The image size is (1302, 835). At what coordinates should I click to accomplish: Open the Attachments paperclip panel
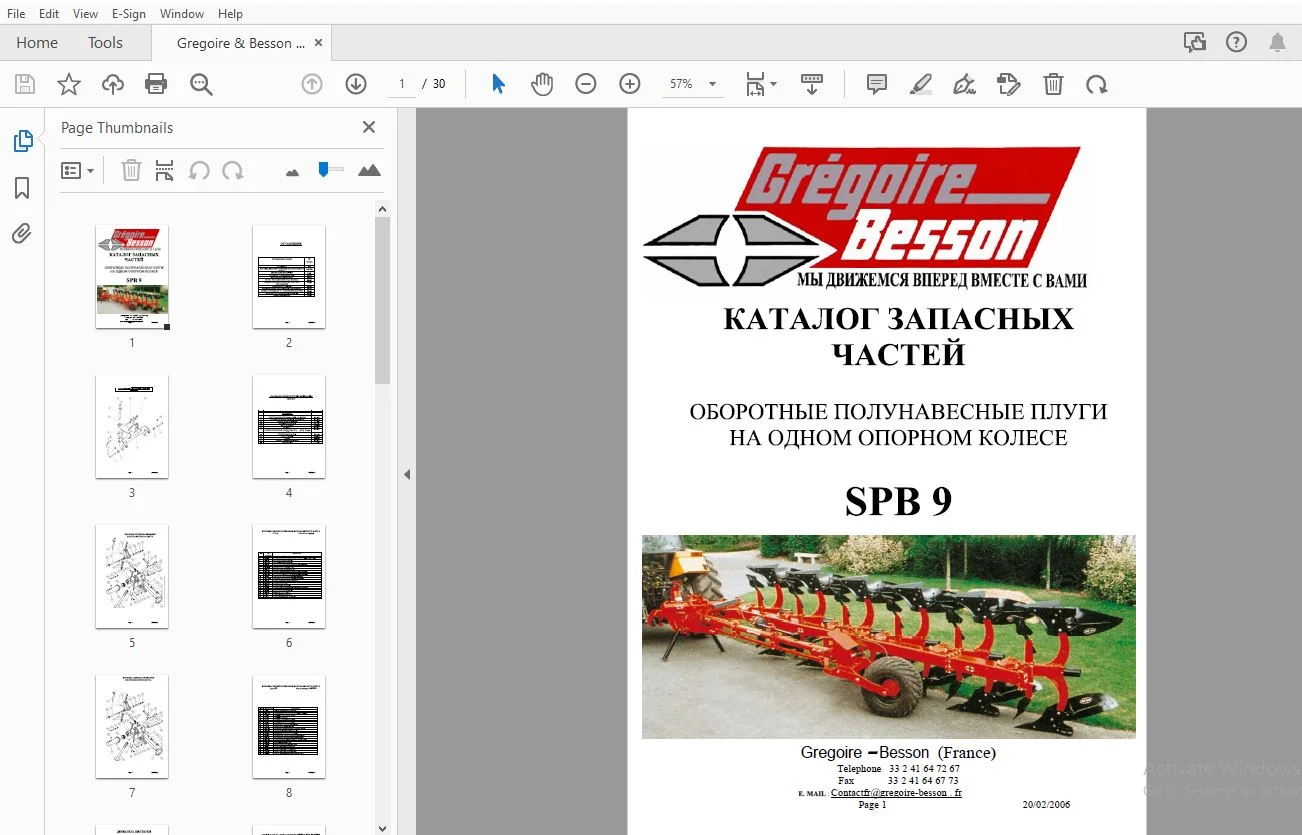tap(22, 234)
